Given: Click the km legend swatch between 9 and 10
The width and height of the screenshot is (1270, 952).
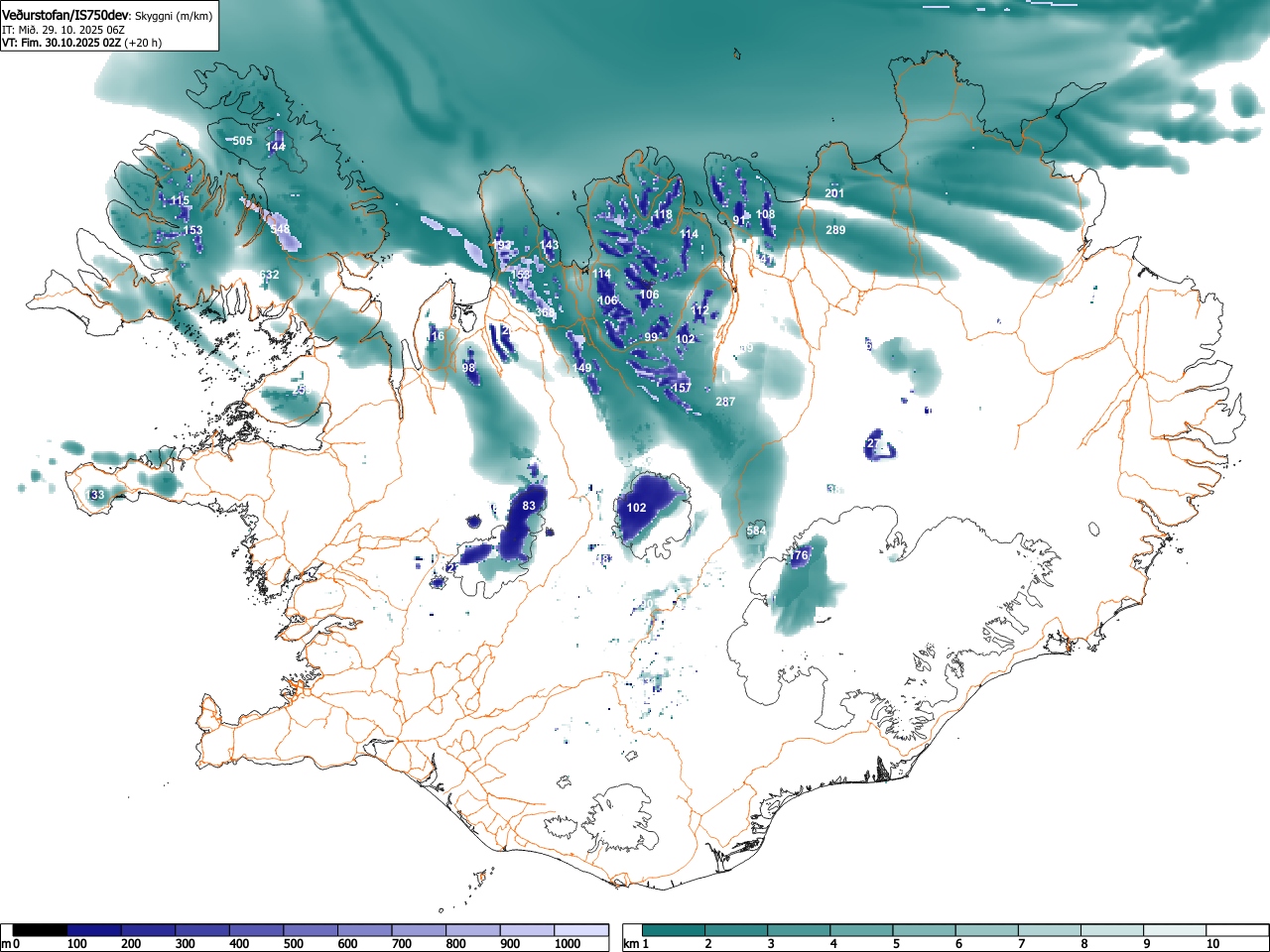Looking at the screenshot, I should 1174,930.
